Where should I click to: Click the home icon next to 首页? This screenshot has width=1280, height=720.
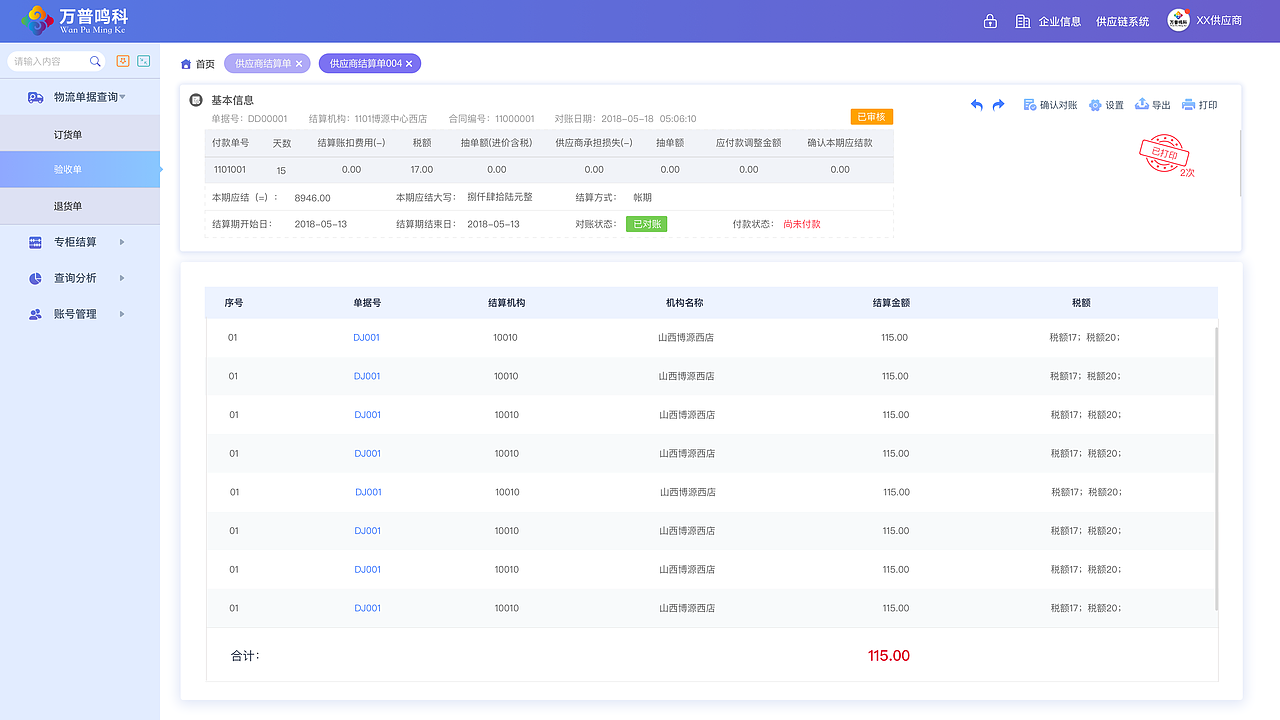click(x=186, y=64)
